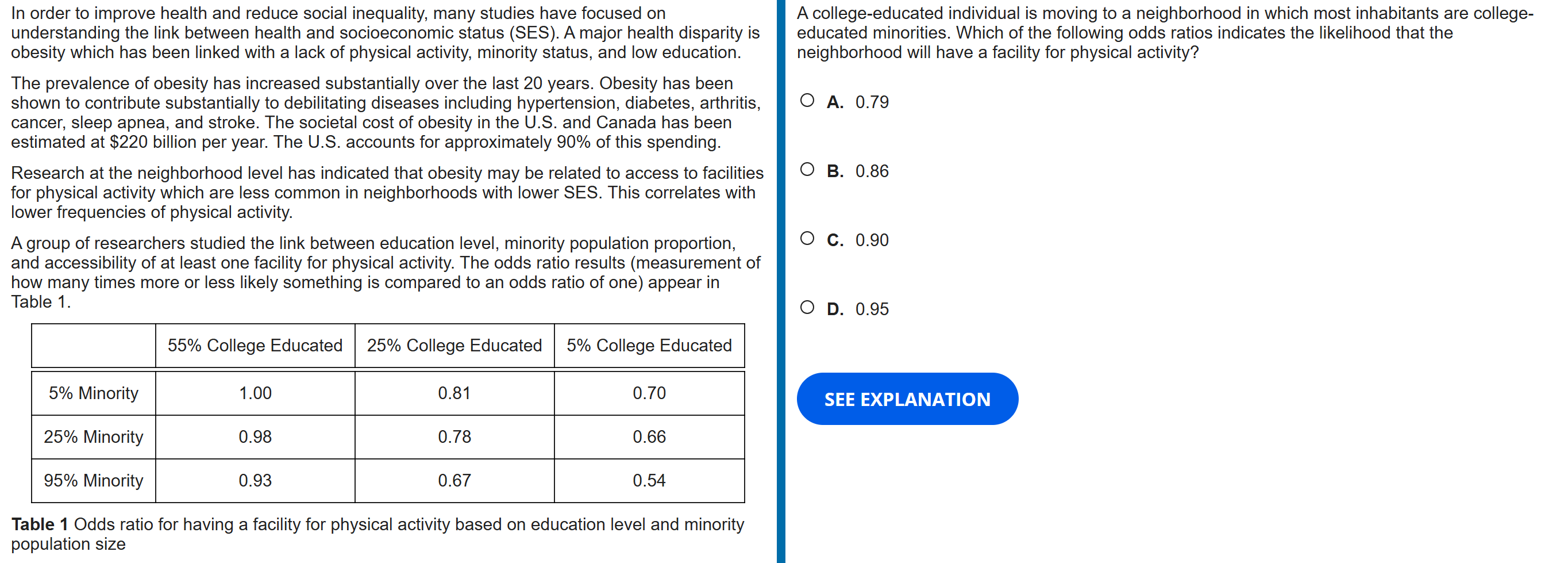This screenshot has width=1568, height=563.
Task: Mark radio button for answer C
Action: tap(807, 238)
